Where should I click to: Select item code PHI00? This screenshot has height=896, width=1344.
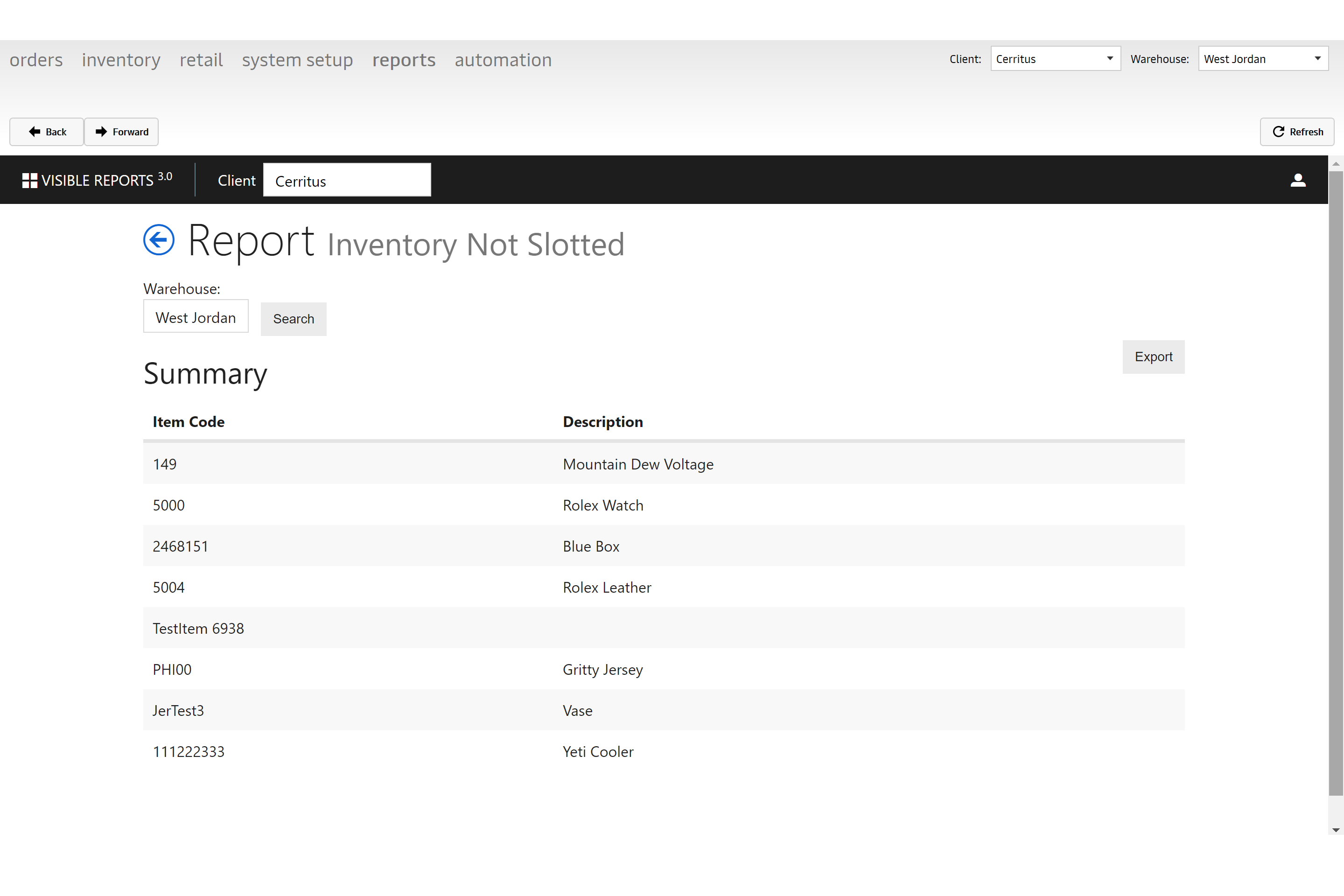[172, 670]
